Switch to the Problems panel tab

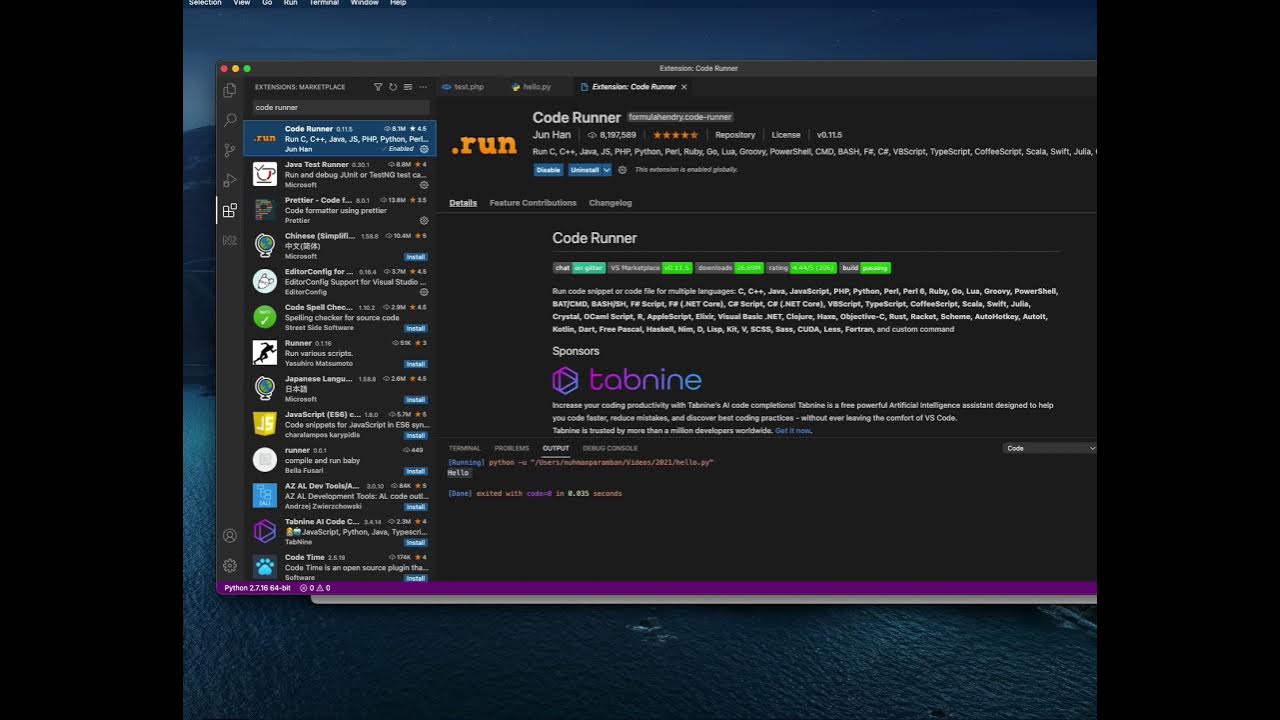click(511, 448)
